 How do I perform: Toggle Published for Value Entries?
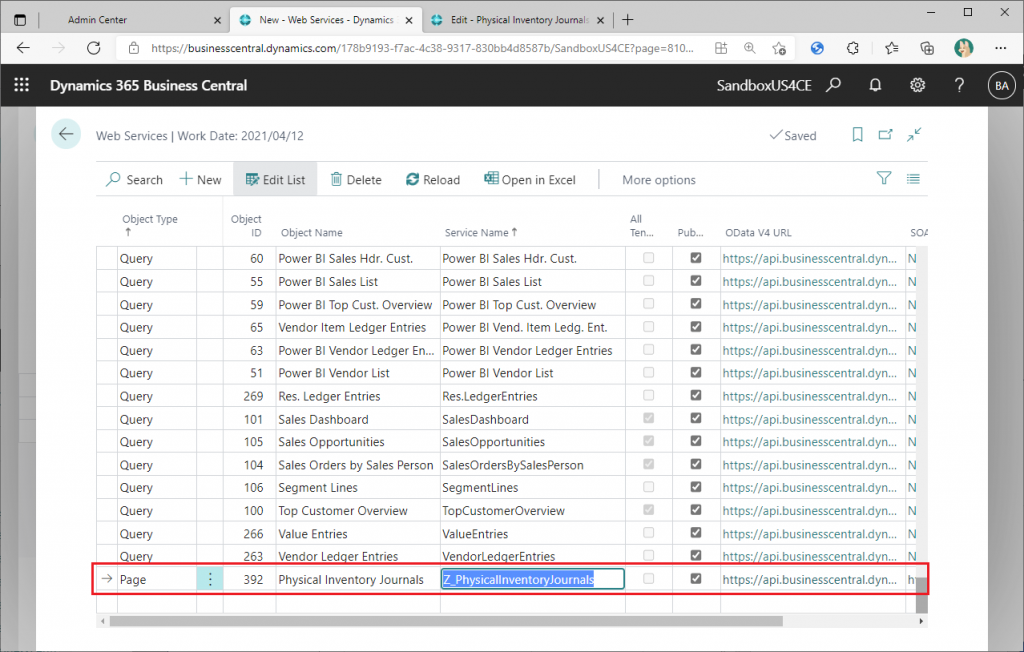(696, 532)
